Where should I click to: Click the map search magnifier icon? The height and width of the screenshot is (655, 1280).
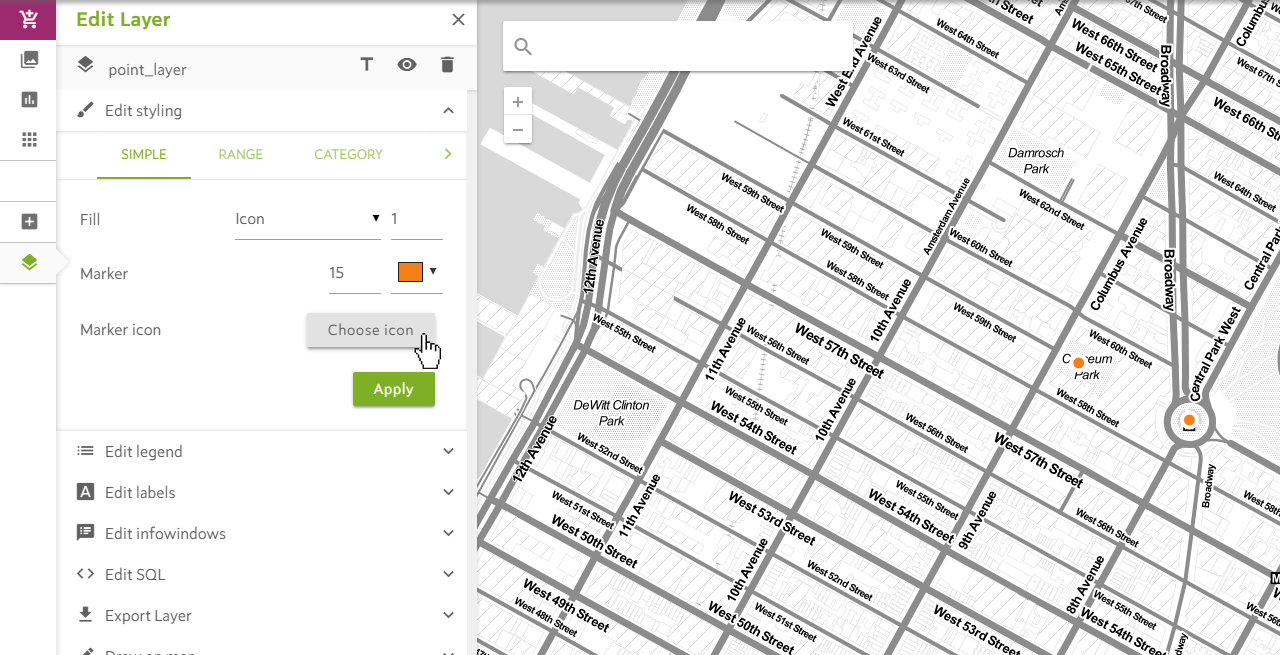[523, 46]
